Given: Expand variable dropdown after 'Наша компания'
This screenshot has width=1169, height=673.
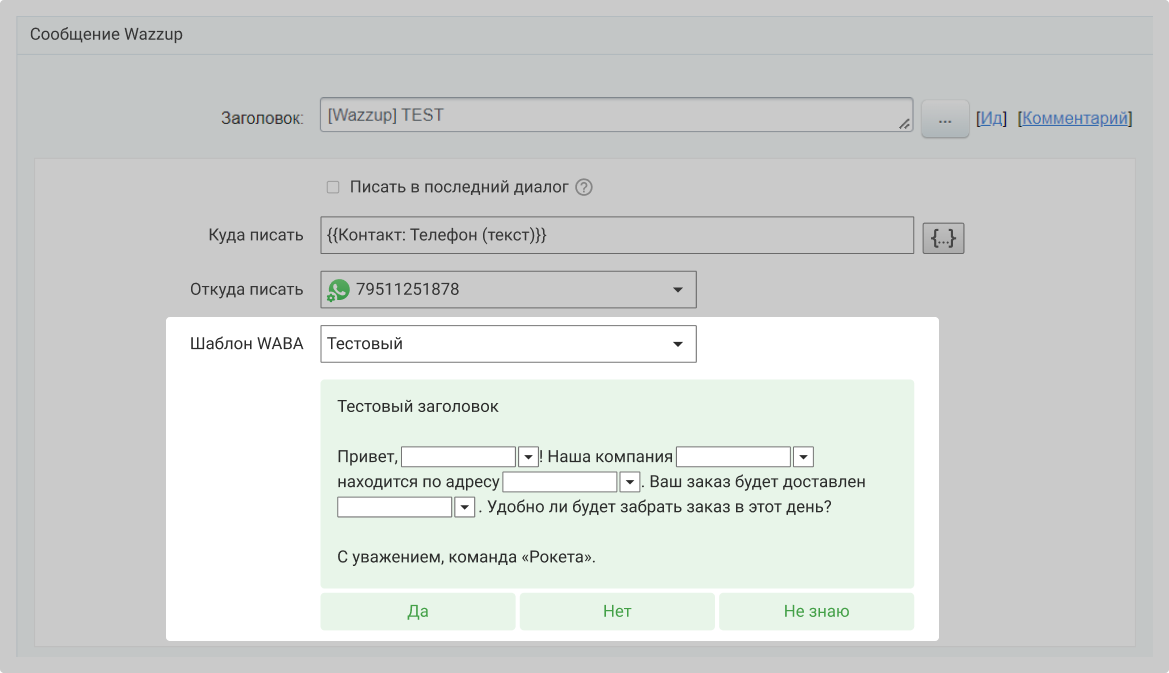Looking at the screenshot, I should [803, 457].
